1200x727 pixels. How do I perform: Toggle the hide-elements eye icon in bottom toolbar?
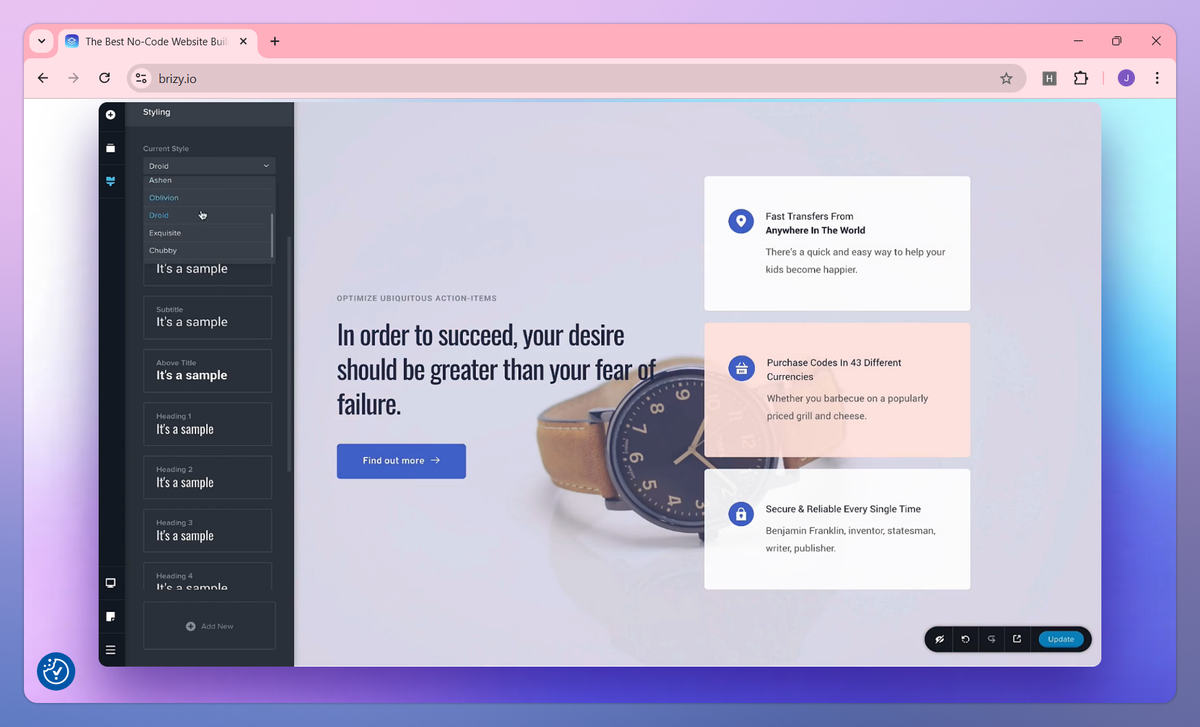(x=939, y=639)
